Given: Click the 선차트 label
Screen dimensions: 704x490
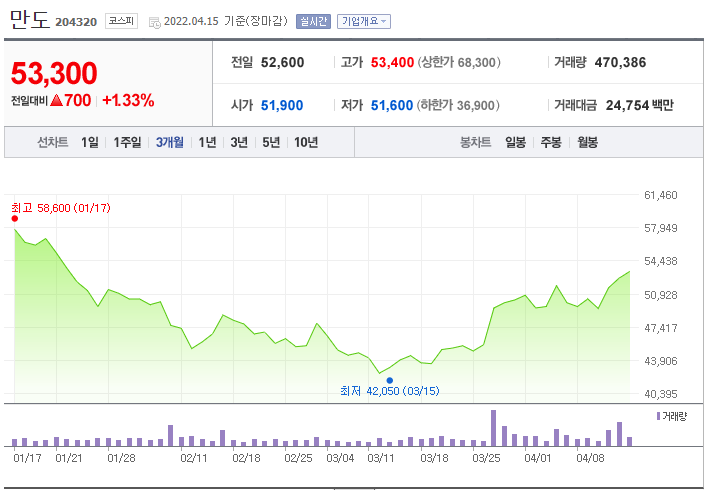Looking at the screenshot, I should (x=53, y=142).
